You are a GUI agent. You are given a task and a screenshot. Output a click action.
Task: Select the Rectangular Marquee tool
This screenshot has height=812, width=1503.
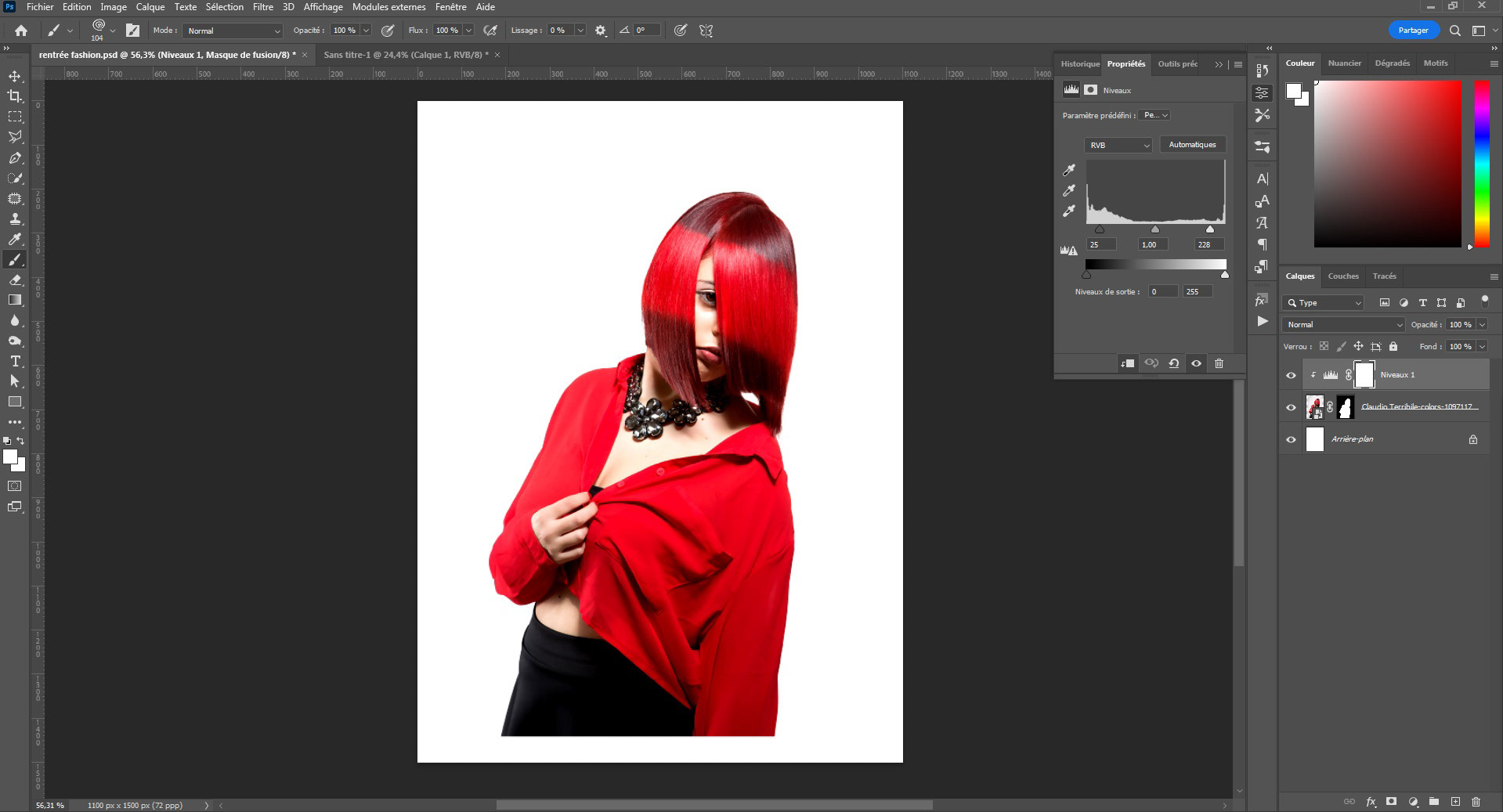pos(15,117)
